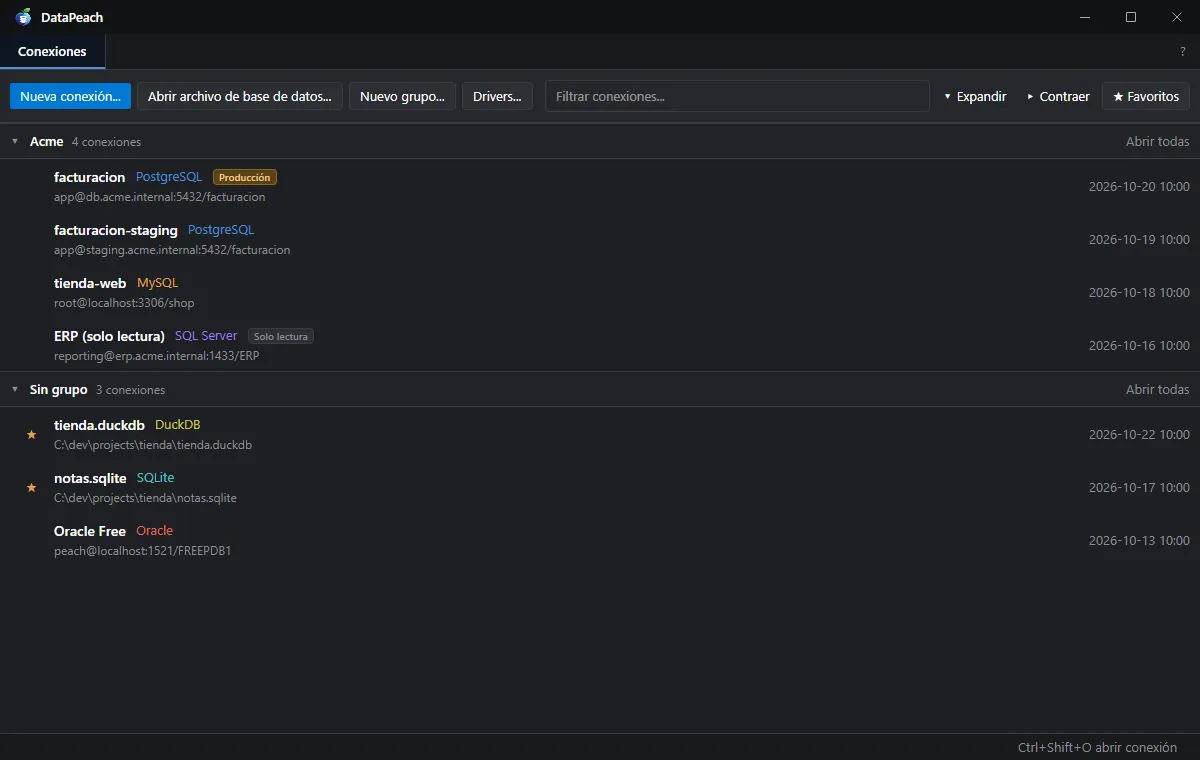
Task: Select the facturacion-staging connection
Action: click(x=116, y=230)
